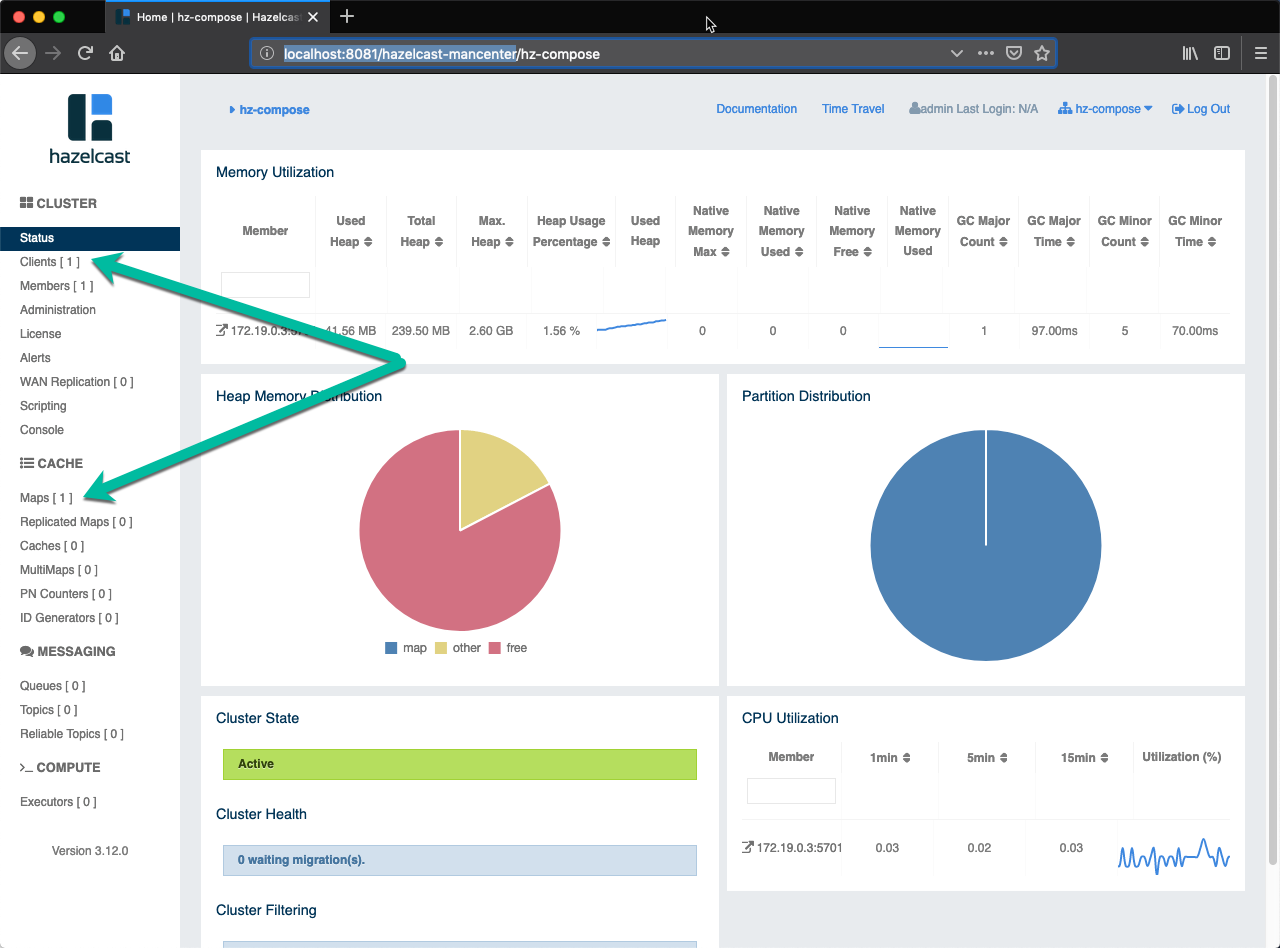This screenshot has width=1280, height=948.
Task: Open member link icon in CPU Utilization row
Action: click(748, 847)
